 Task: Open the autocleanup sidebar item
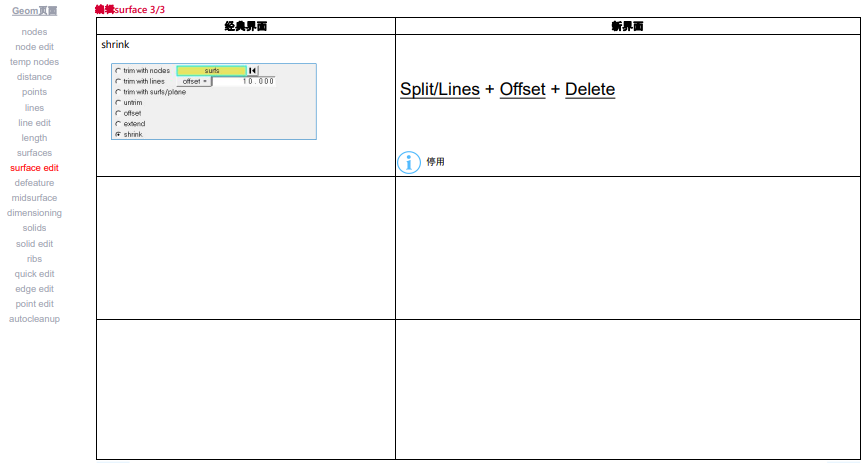pos(34,319)
